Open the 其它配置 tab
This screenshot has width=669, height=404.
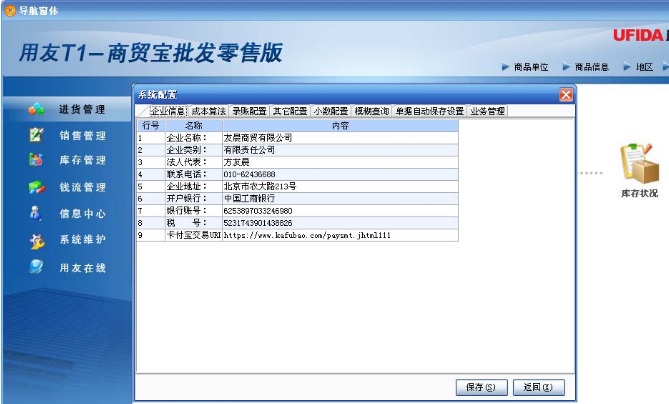pyautogui.click(x=290, y=111)
